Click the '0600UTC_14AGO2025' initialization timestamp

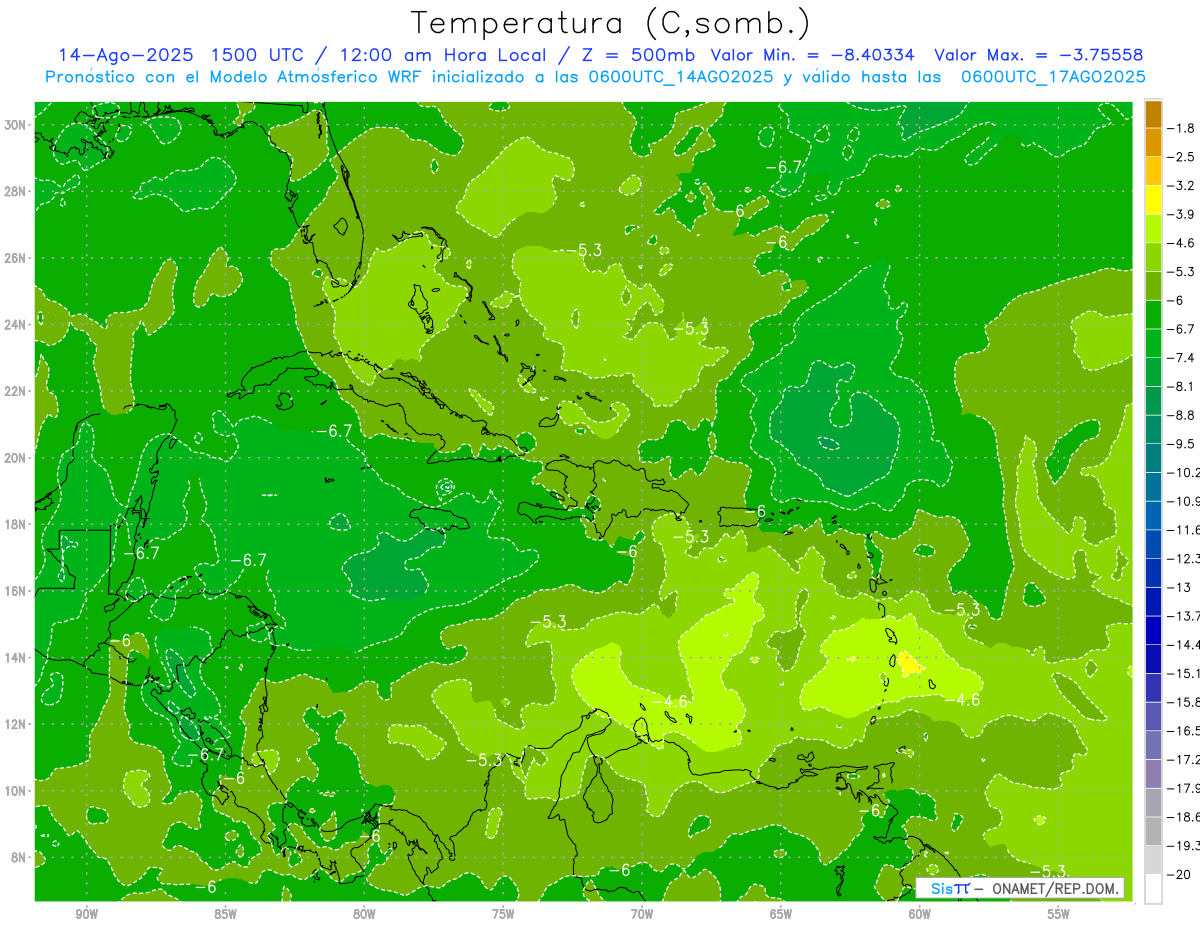click(677, 77)
